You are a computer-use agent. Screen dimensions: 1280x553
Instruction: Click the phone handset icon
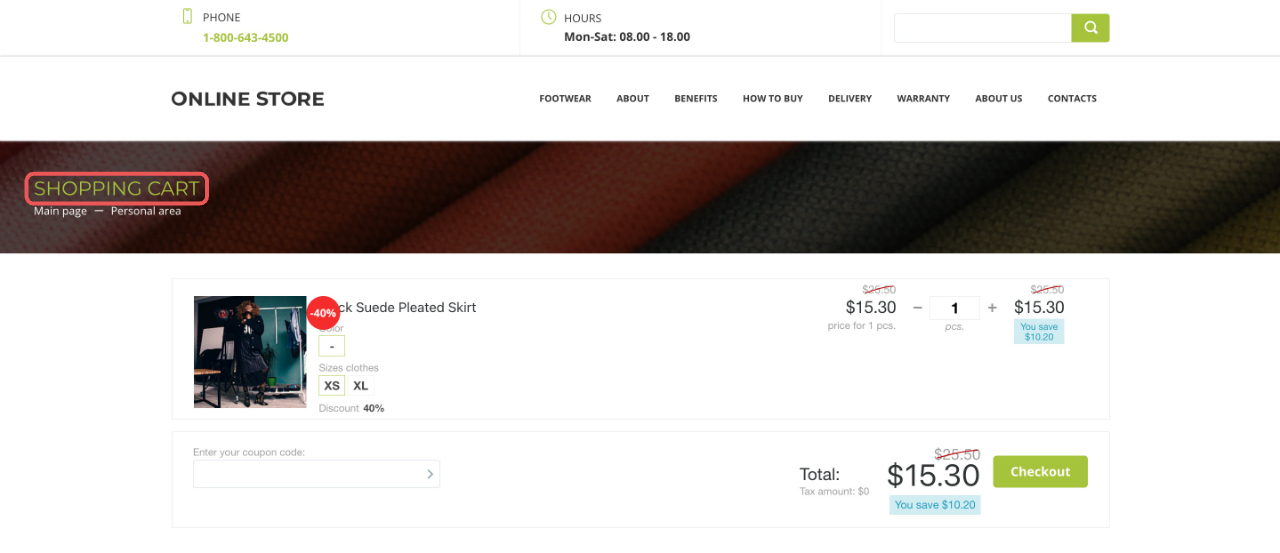(187, 16)
